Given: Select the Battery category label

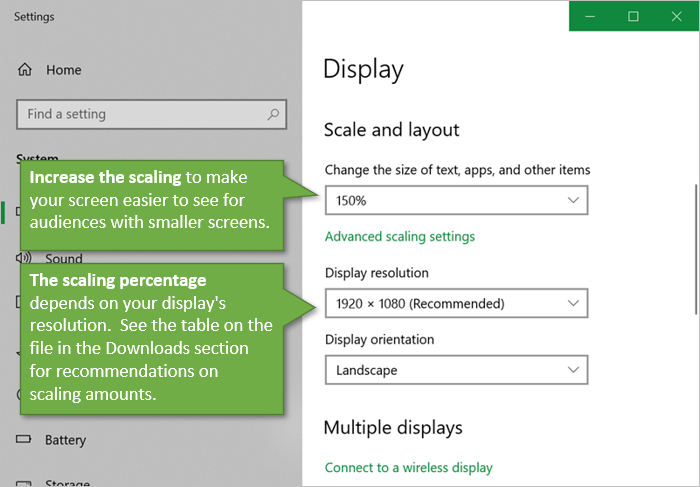Looking at the screenshot, I should pyautogui.click(x=65, y=440).
